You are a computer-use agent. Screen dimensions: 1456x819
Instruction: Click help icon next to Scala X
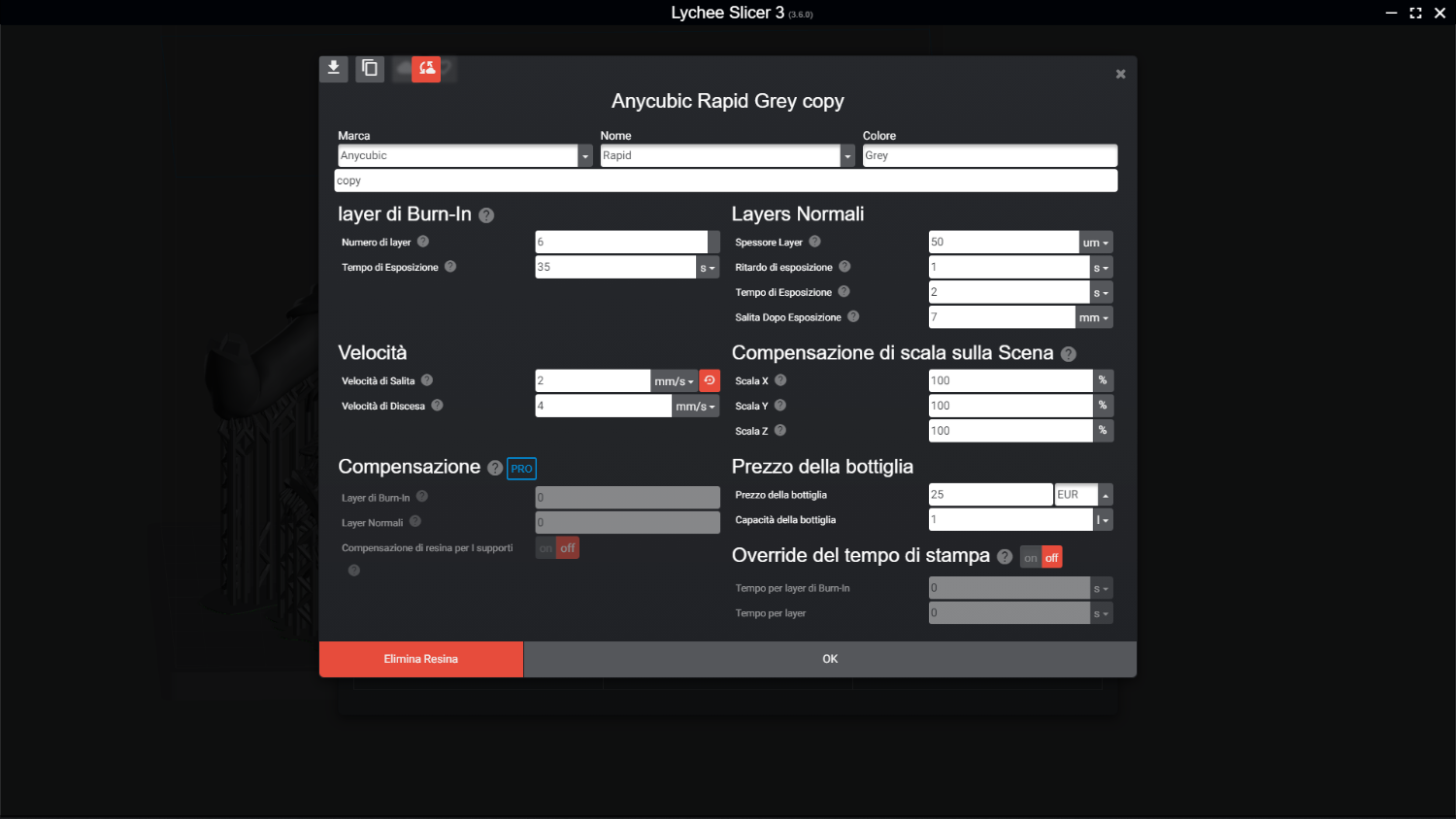point(780,380)
